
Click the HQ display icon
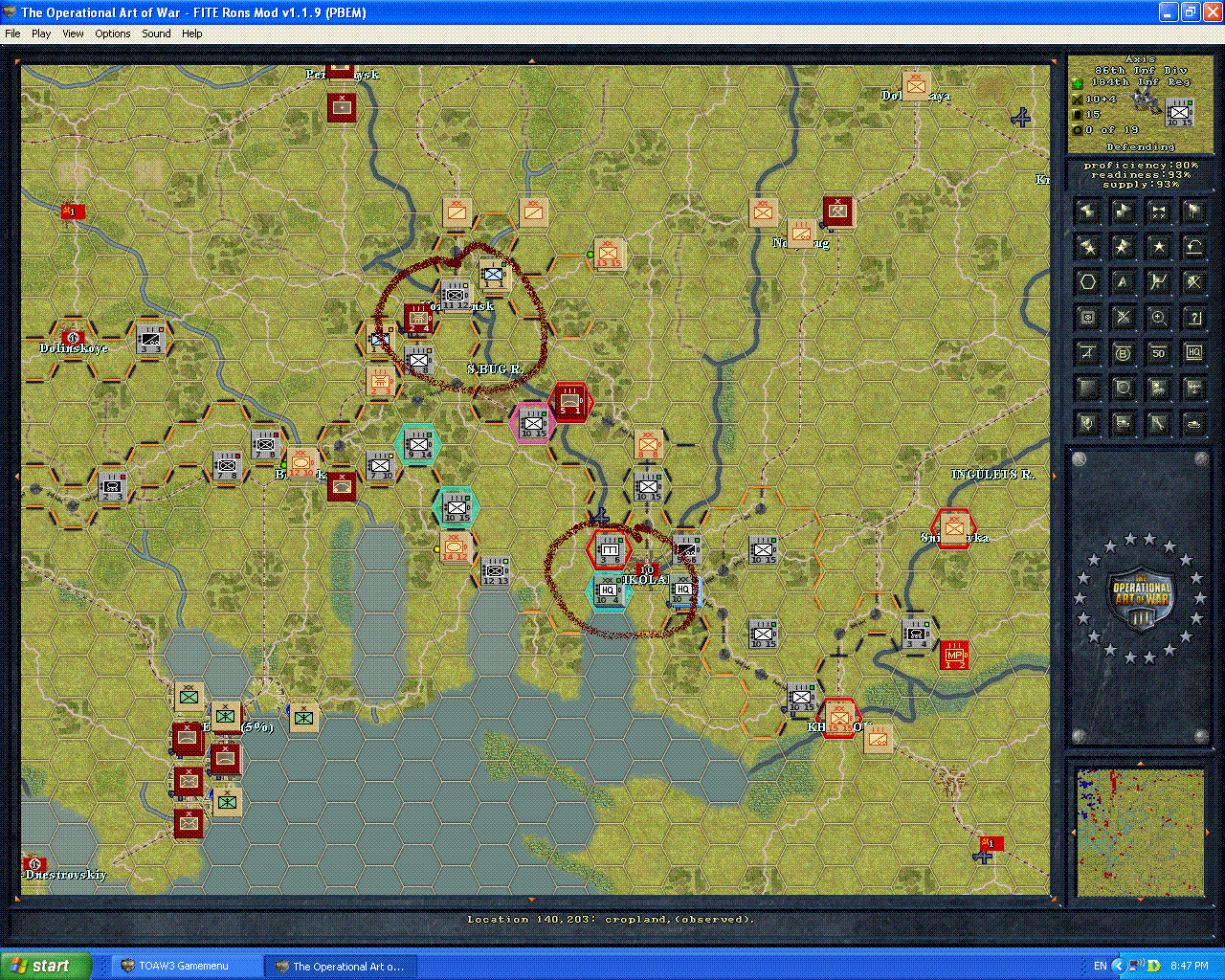coord(1193,352)
